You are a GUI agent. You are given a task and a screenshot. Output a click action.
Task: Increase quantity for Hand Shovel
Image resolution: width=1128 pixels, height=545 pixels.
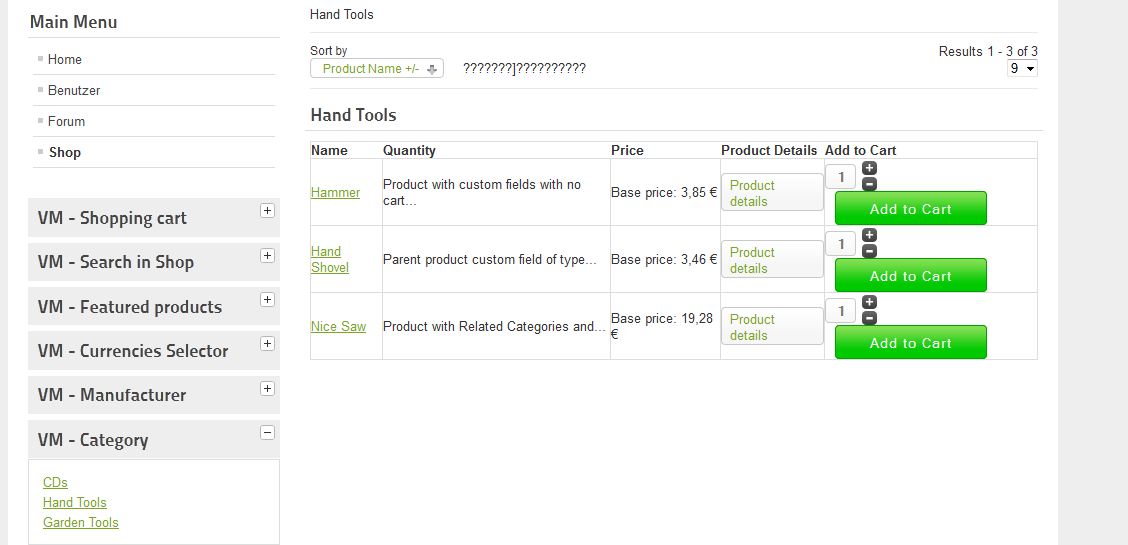click(869, 235)
